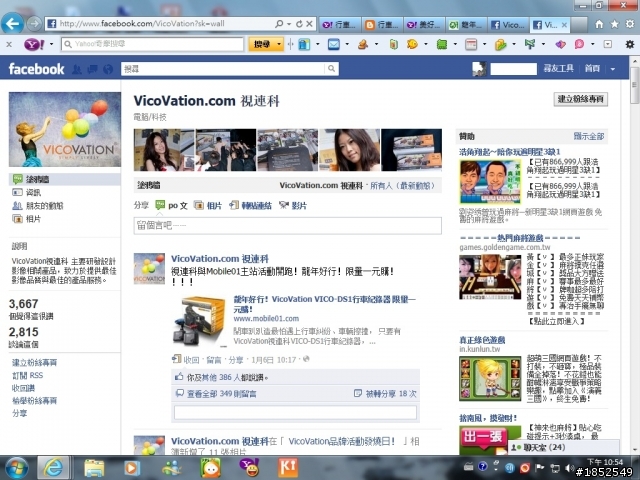The image size is (640, 480).
Task: Open Yahoo toolbar settings gear
Action: [x=630, y=44]
